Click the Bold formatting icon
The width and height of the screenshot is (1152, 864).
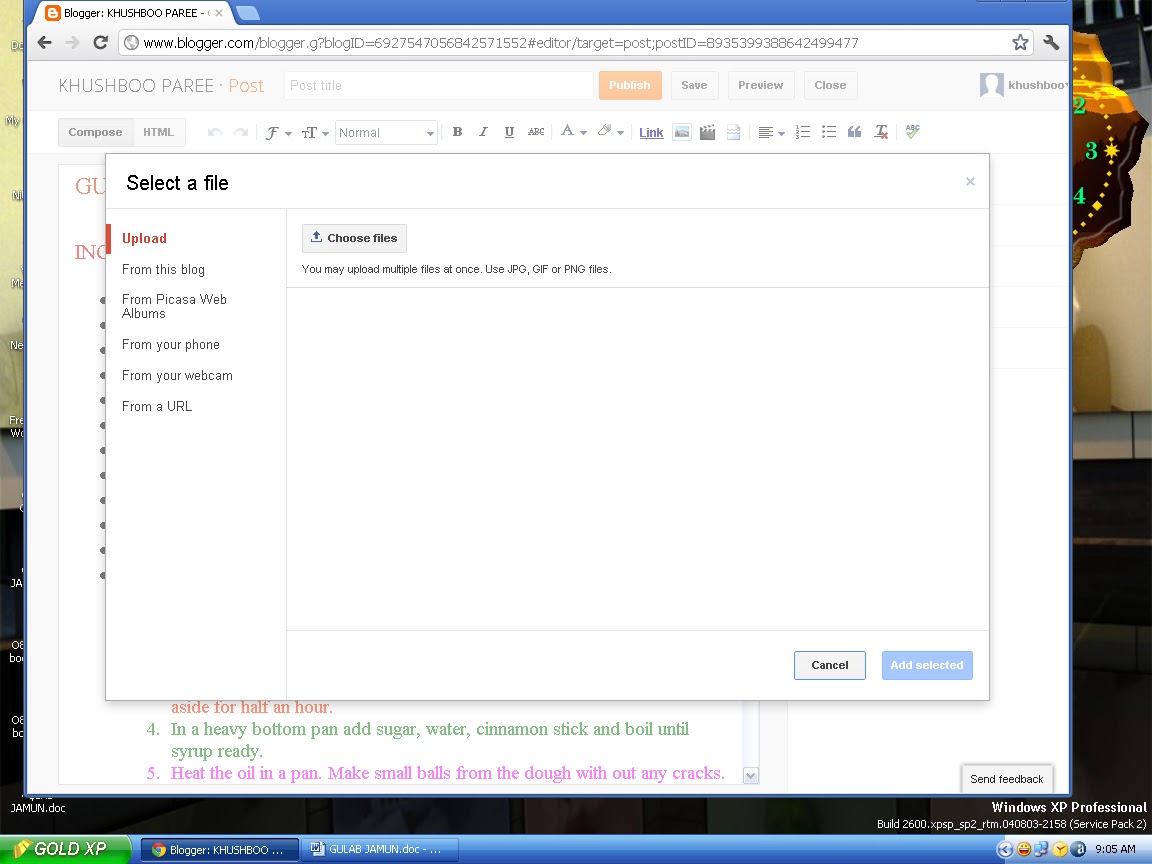tap(457, 132)
